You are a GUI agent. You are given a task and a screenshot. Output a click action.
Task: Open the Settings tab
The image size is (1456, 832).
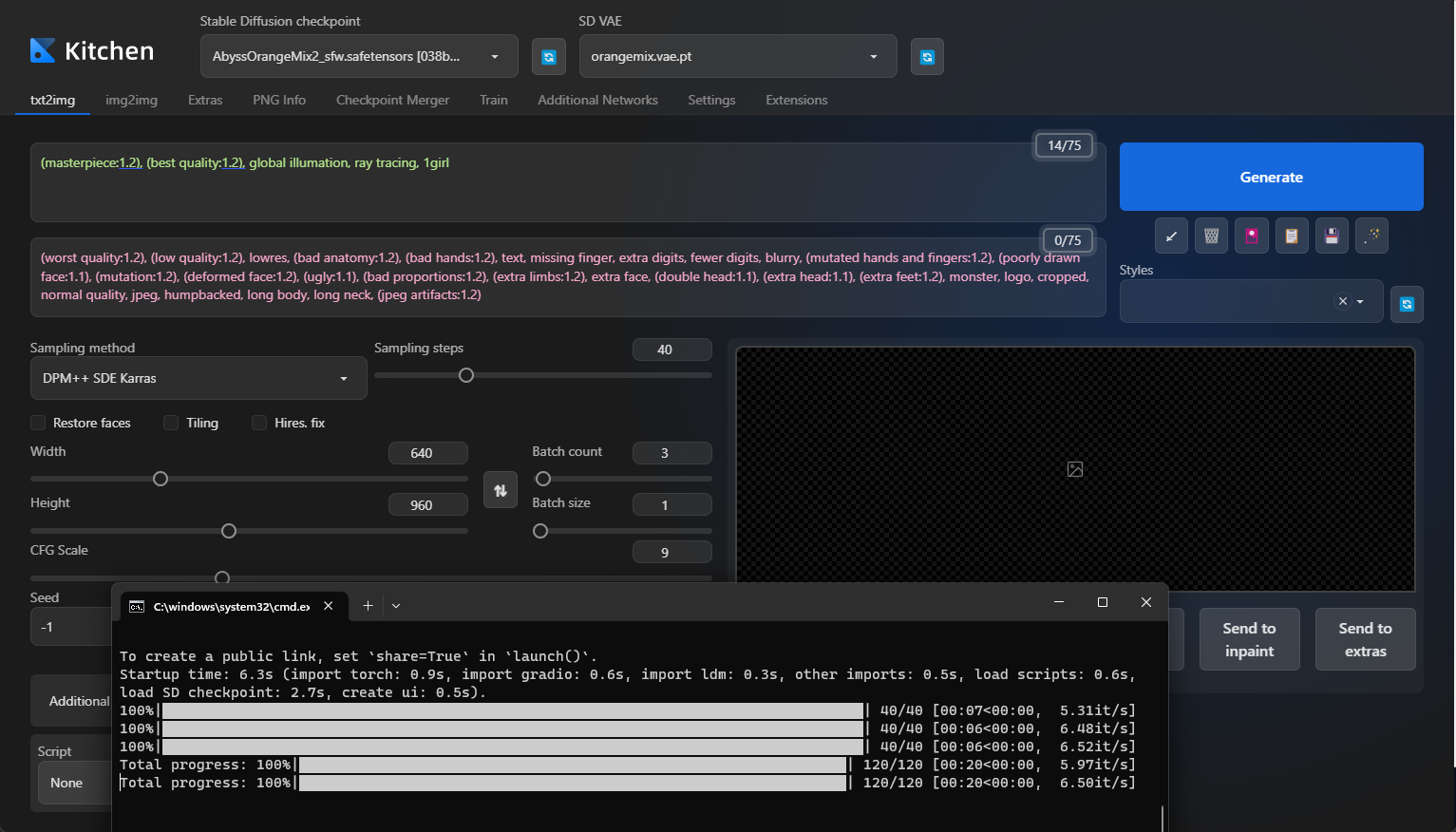coord(711,100)
